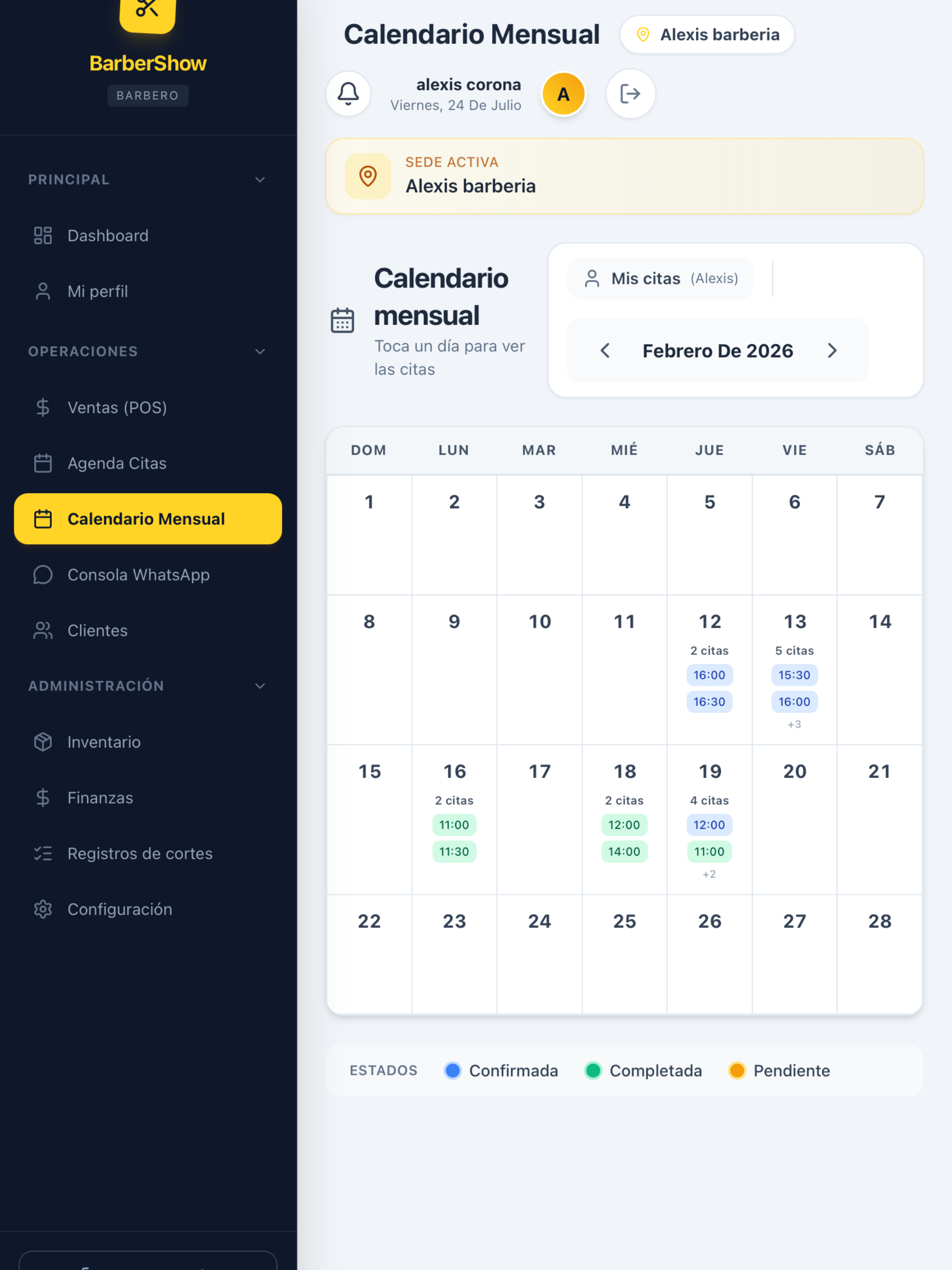
Task: Select day 1 in the calendar
Action: pyautogui.click(x=369, y=534)
